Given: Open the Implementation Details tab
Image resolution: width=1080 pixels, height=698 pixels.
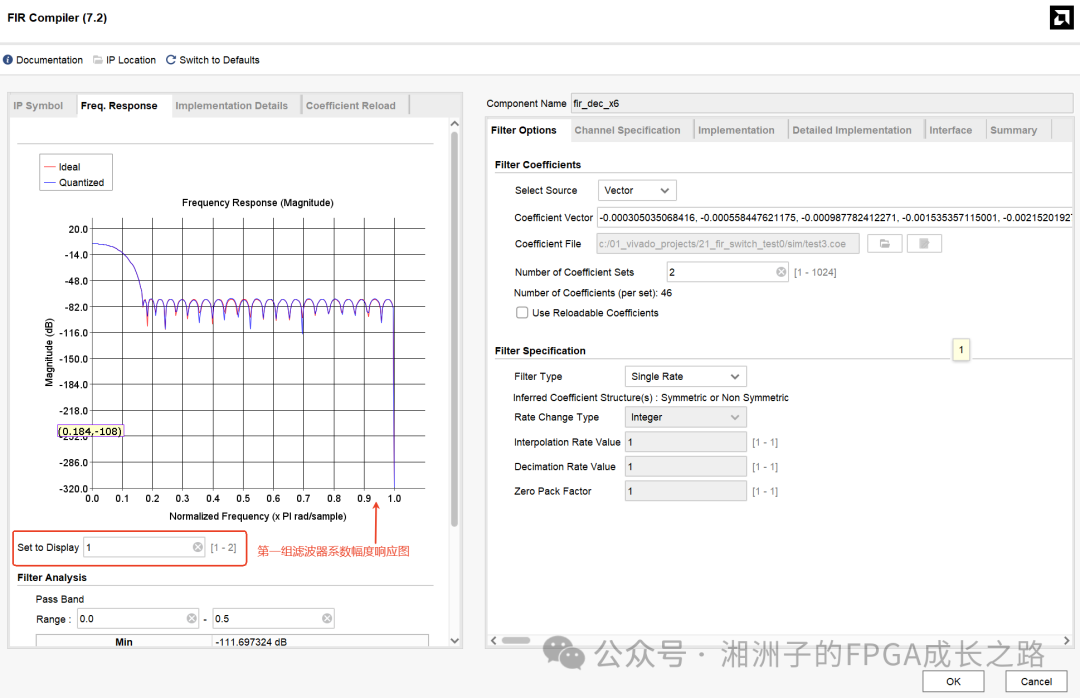Looking at the screenshot, I should [x=231, y=105].
